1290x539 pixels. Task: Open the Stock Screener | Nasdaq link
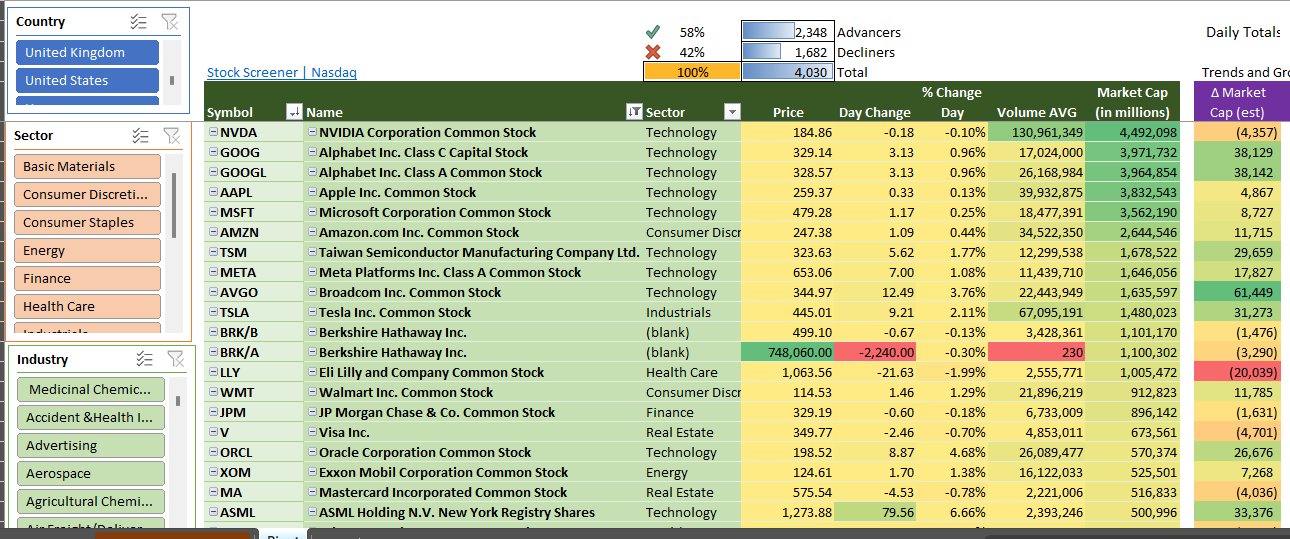point(282,72)
